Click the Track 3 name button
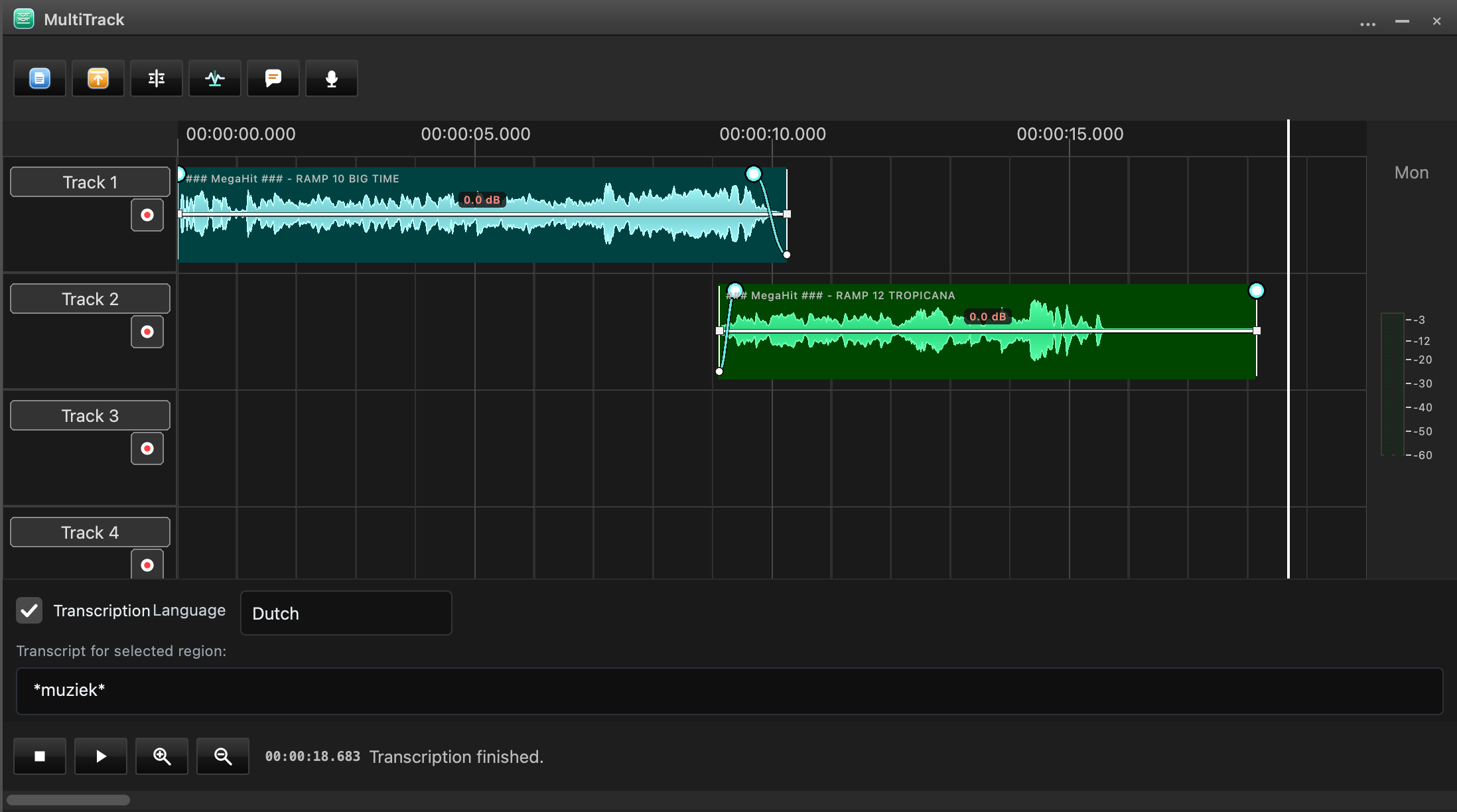This screenshot has width=1457, height=812. (90, 415)
